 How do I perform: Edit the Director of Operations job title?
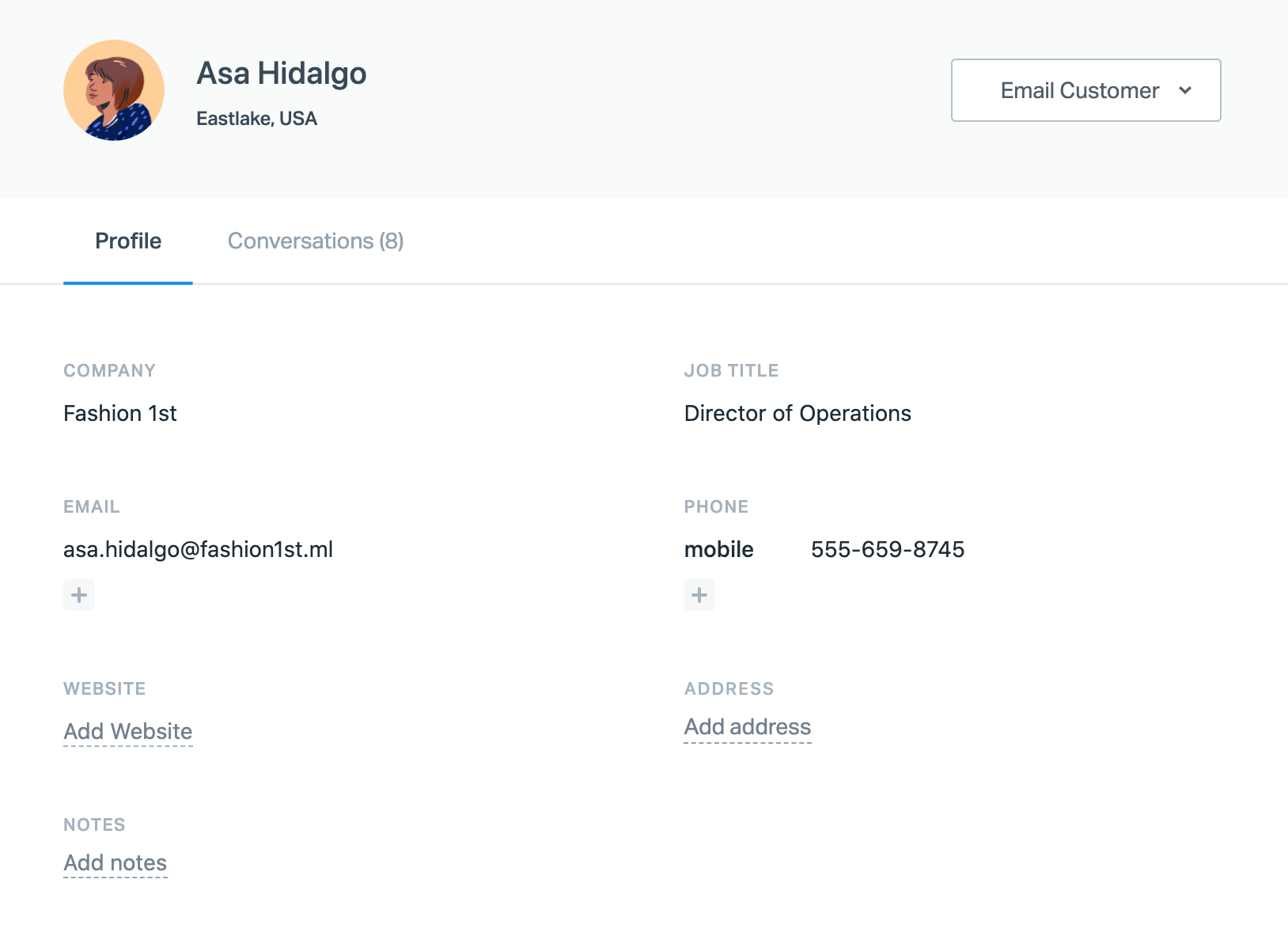tap(797, 414)
